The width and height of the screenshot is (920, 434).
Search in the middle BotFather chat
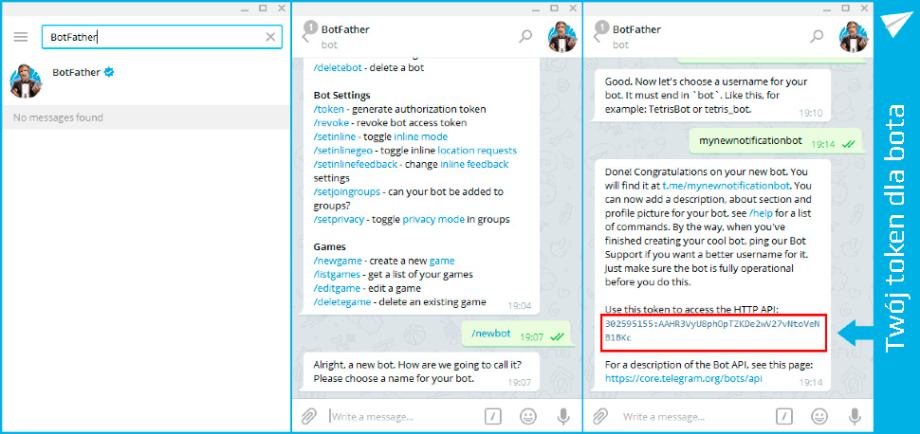point(525,36)
